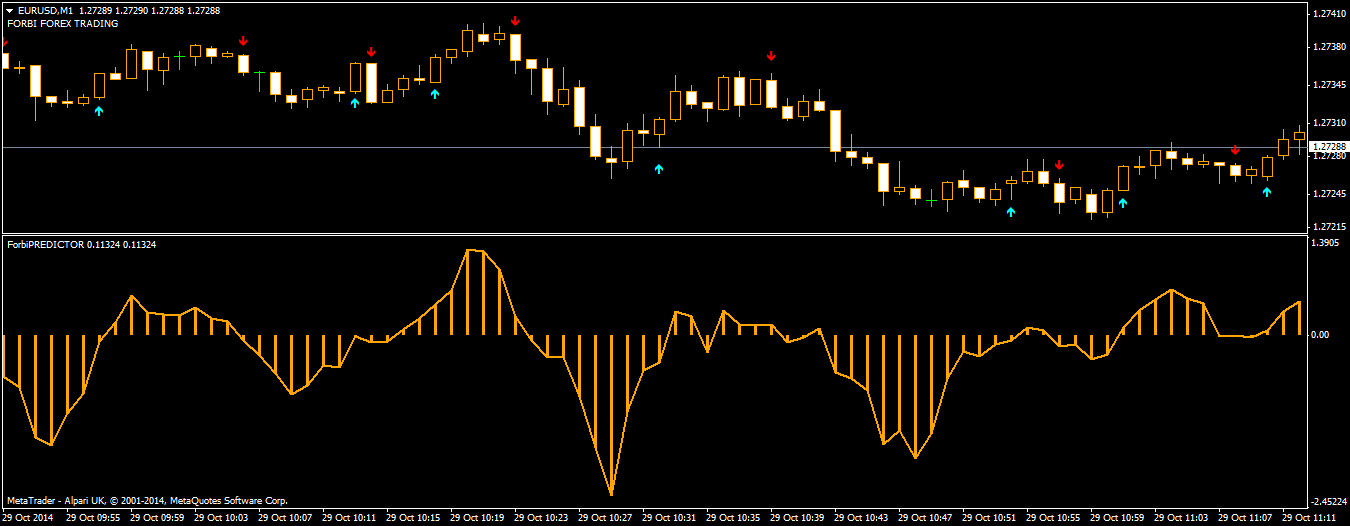Click the MetaTrader - Alpari UK copyright text

(x=147, y=500)
